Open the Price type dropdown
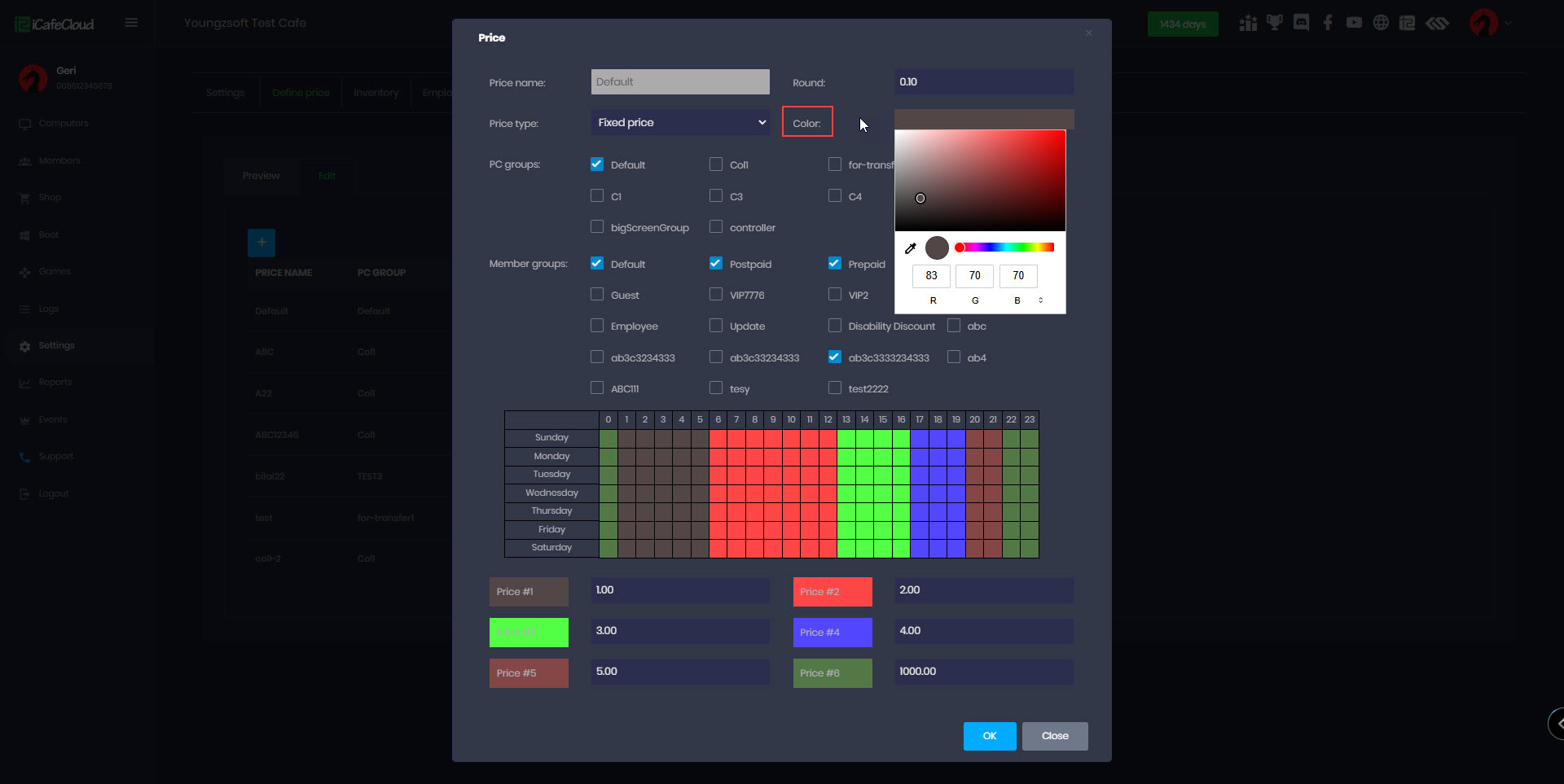 [x=680, y=122]
